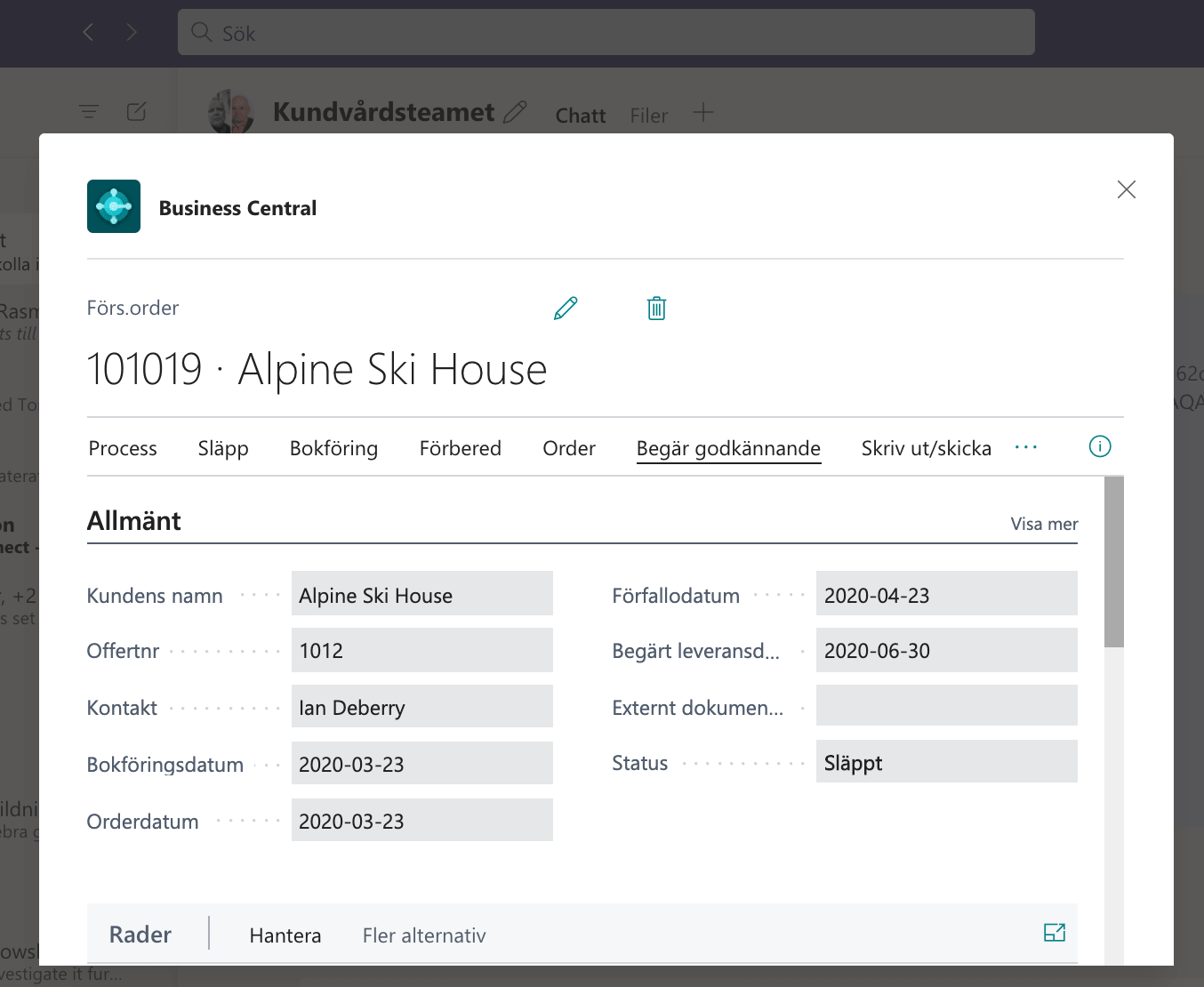Click the Rader section heading
Viewport: 1204px width, 987px height.
pyautogui.click(x=140, y=935)
